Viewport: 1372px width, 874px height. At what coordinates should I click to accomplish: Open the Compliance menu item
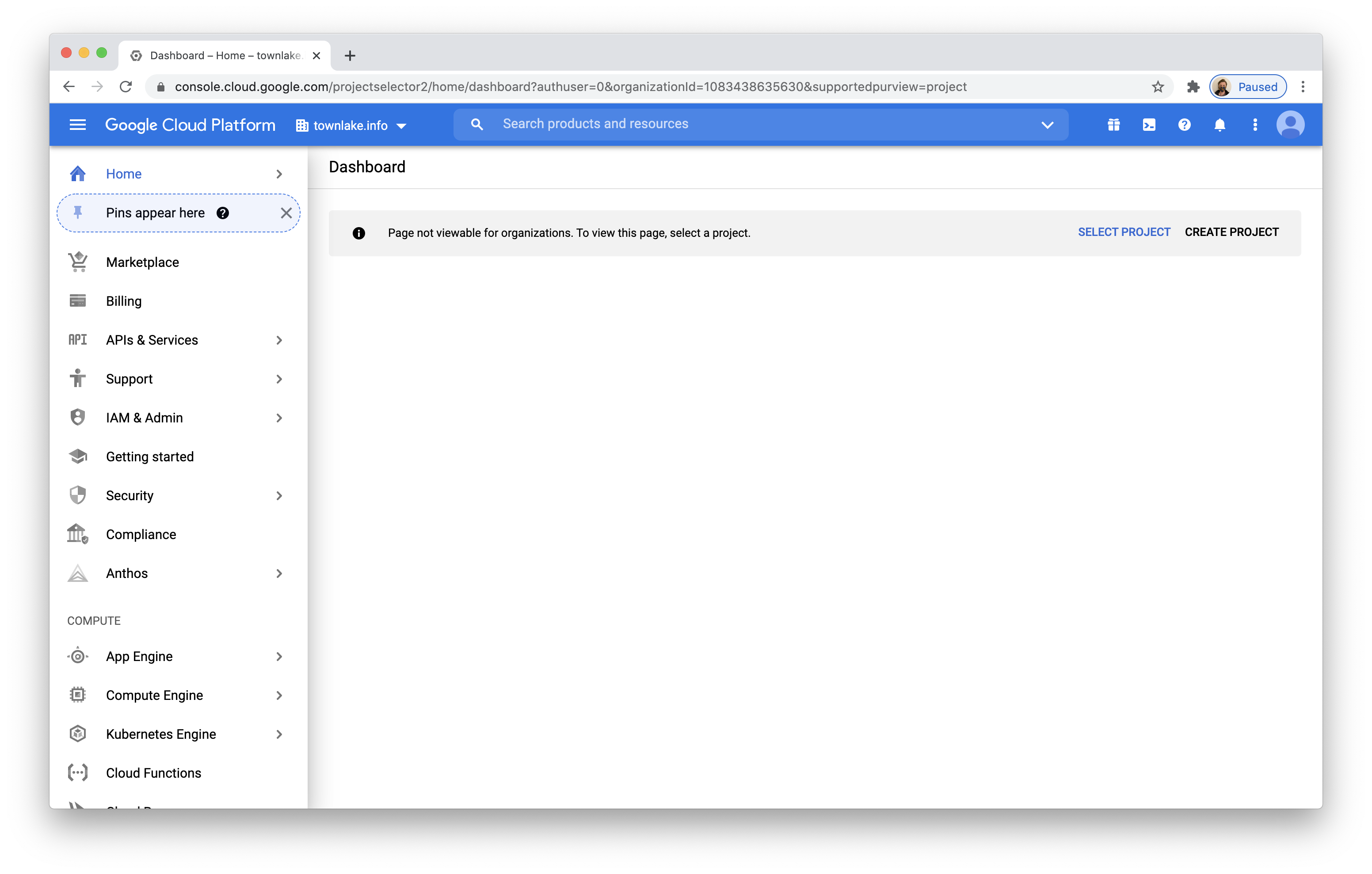point(178,534)
